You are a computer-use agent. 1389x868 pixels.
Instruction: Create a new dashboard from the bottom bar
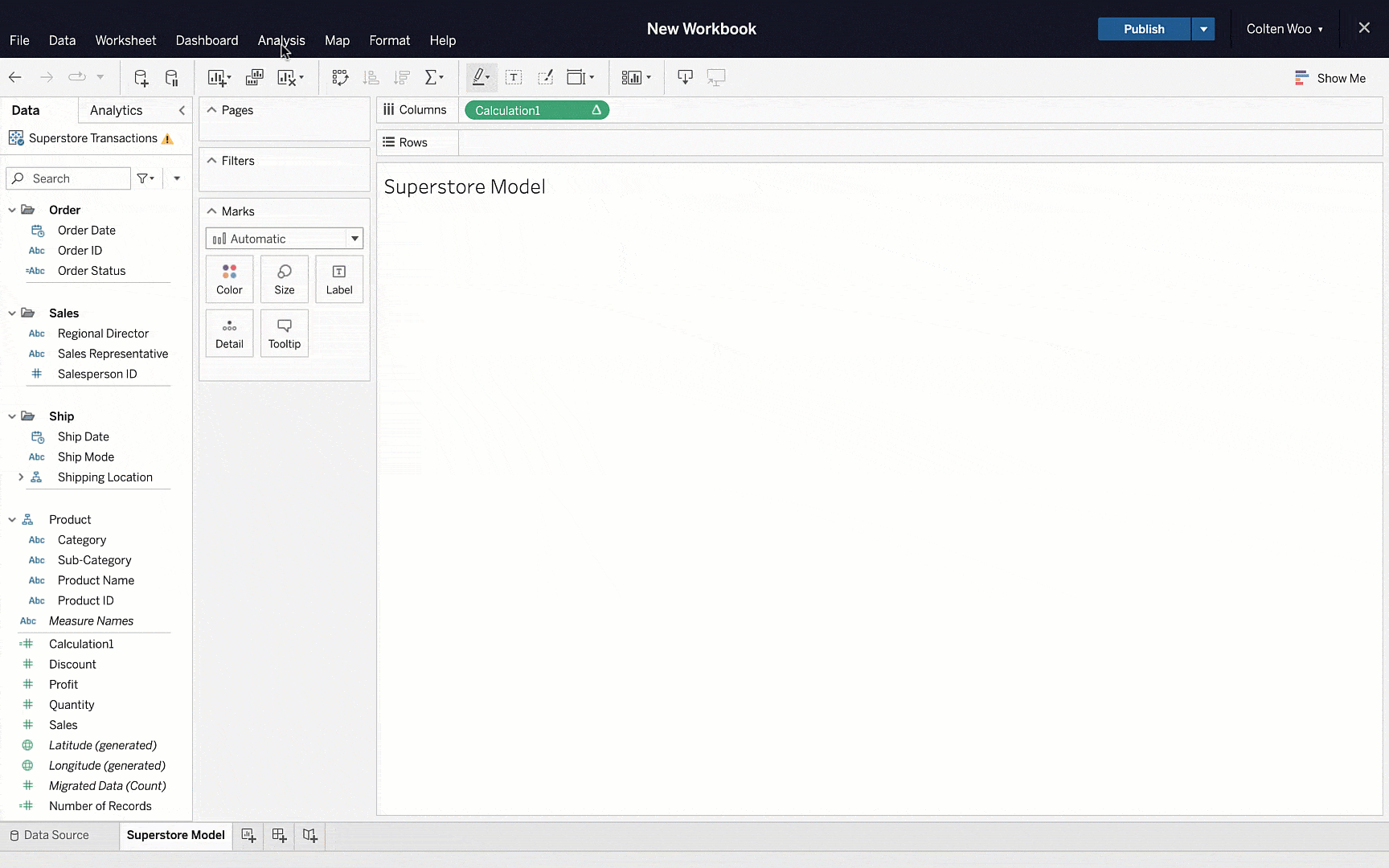click(279, 836)
